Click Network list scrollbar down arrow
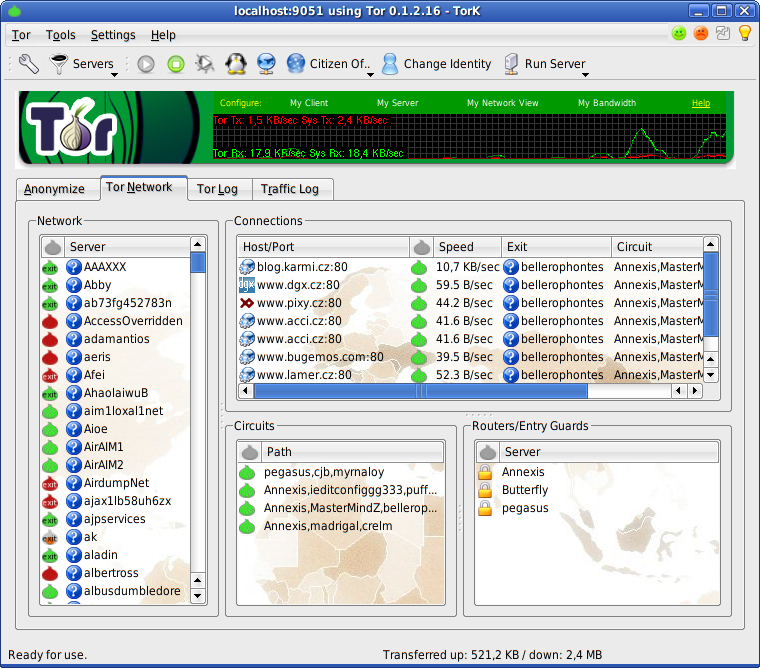This screenshot has height=668, width=760. (198, 596)
